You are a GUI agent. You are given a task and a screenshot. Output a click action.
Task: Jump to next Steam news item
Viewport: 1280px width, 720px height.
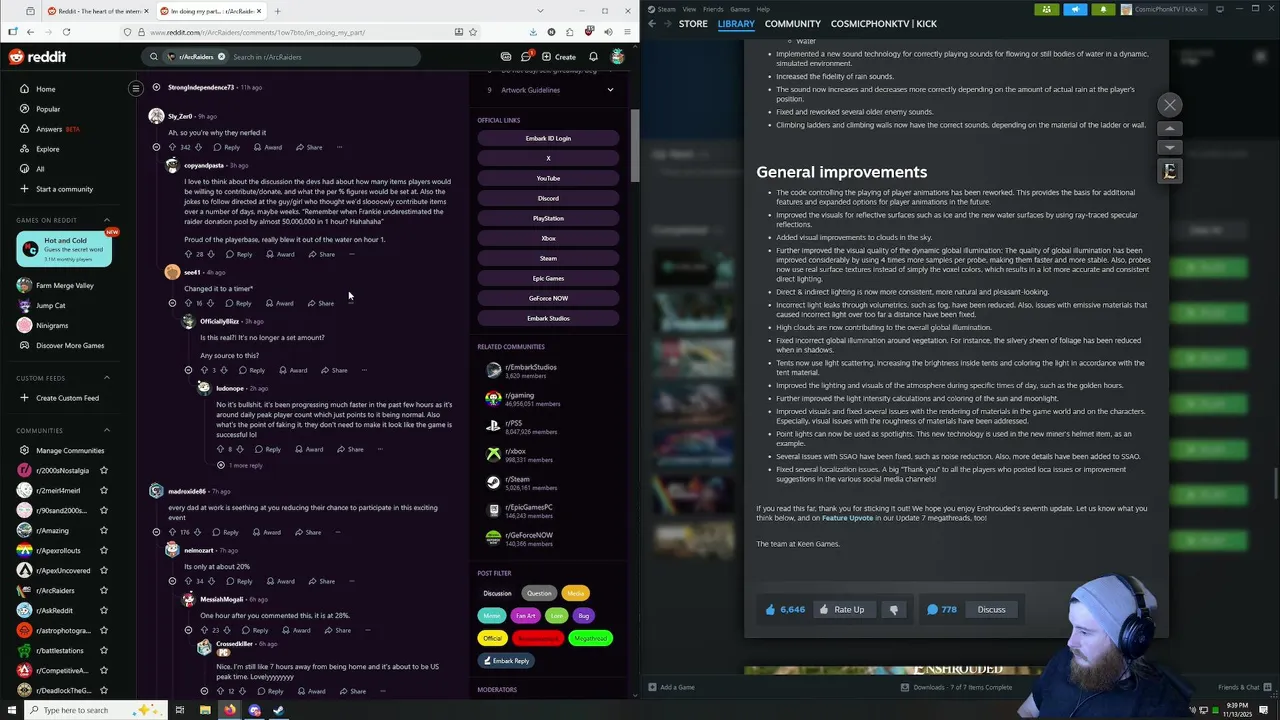pyautogui.click(x=1170, y=147)
